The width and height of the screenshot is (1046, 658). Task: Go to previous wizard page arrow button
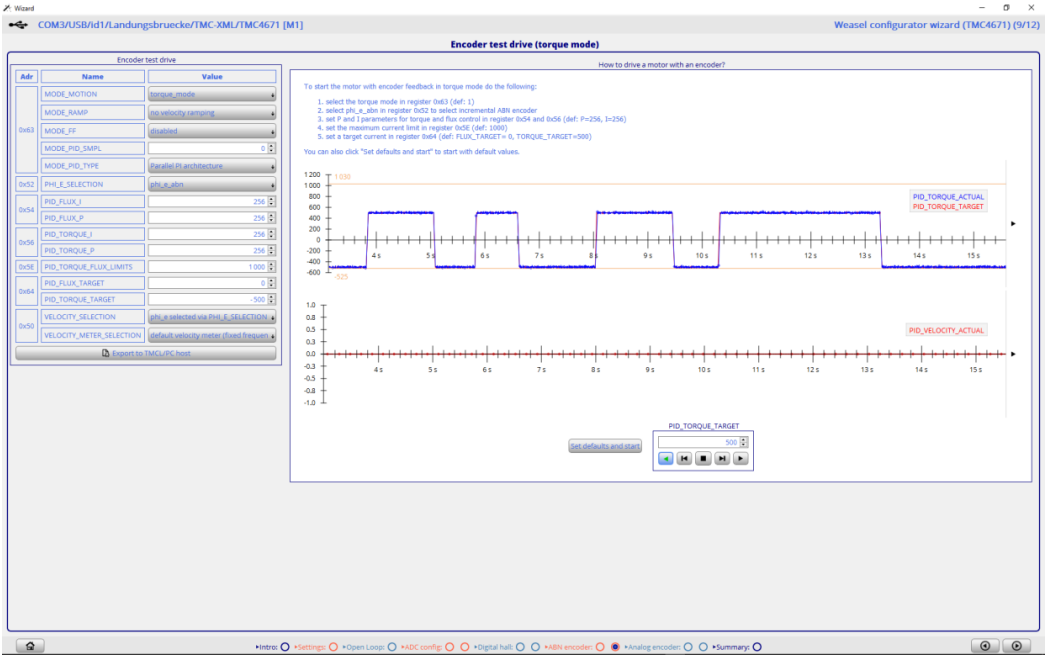(985, 645)
